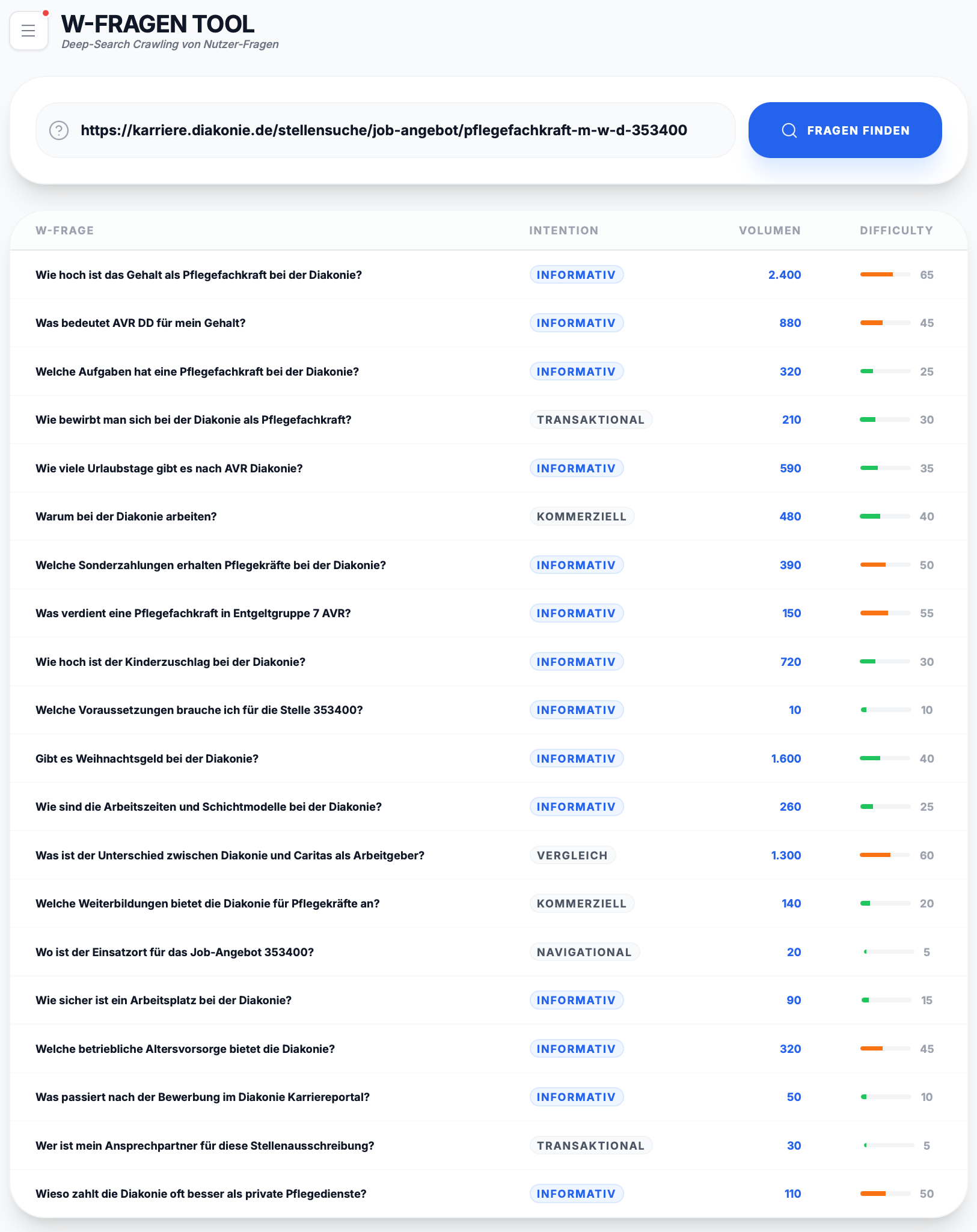Click the Intention column header

click(x=563, y=231)
